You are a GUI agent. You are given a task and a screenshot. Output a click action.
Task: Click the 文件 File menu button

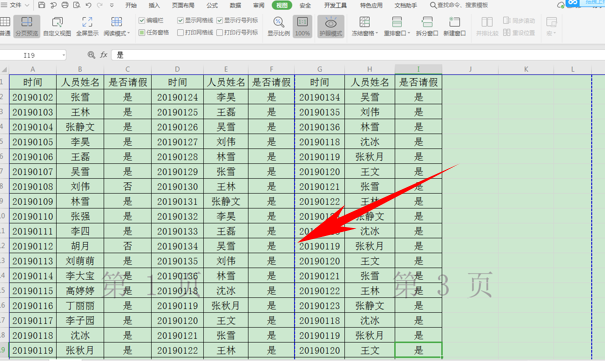[15, 5]
